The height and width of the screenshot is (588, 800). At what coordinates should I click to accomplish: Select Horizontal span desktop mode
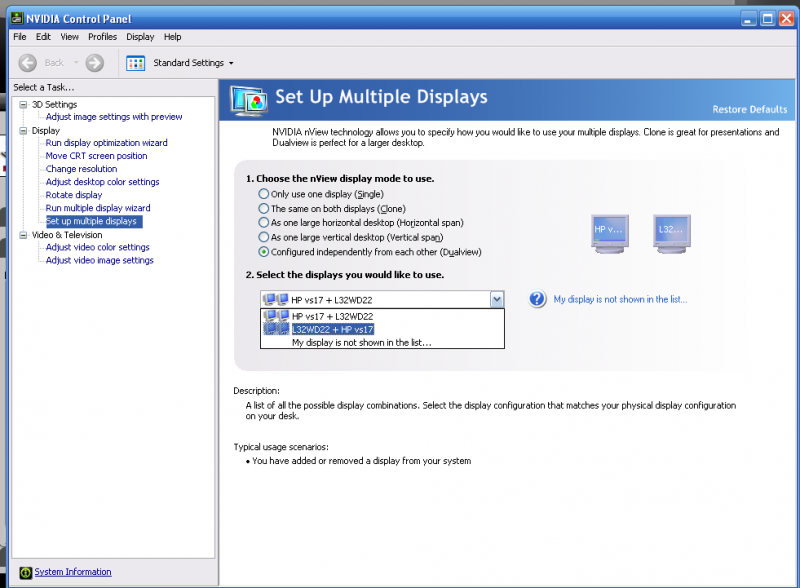tap(264, 222)
